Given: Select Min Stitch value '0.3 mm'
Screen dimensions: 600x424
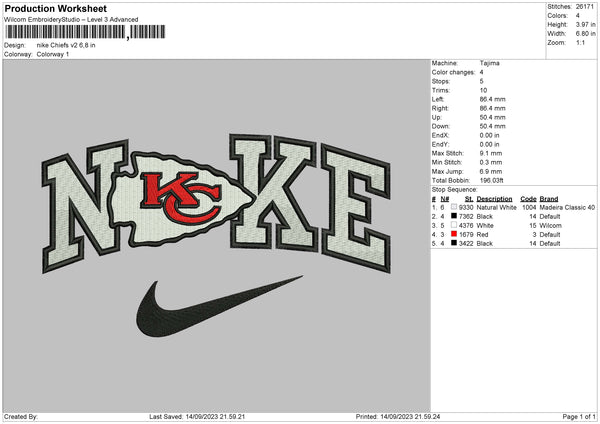Looking at the screenshot, I should 491,162.
